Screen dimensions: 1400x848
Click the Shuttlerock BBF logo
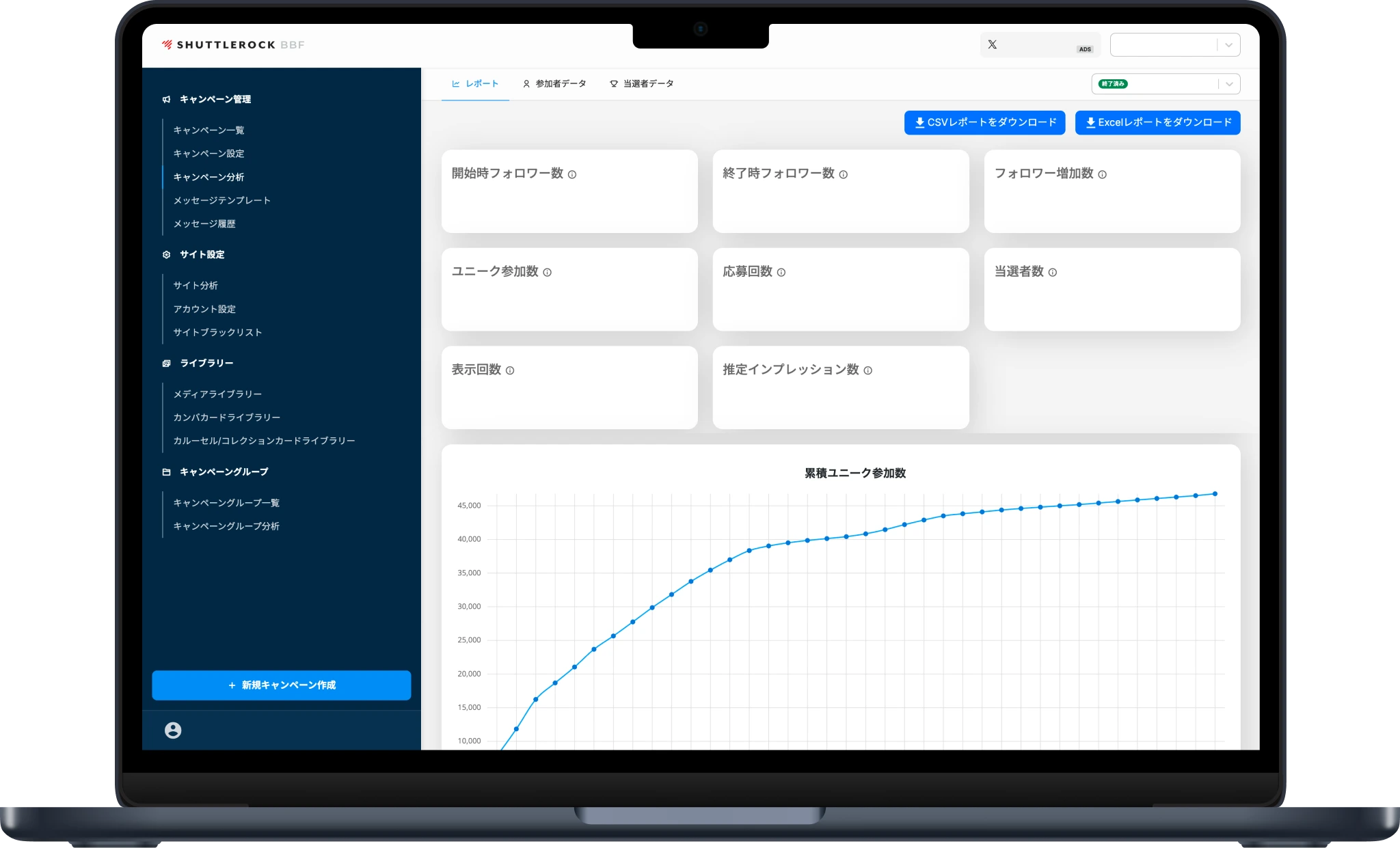[x=233, y=45]
